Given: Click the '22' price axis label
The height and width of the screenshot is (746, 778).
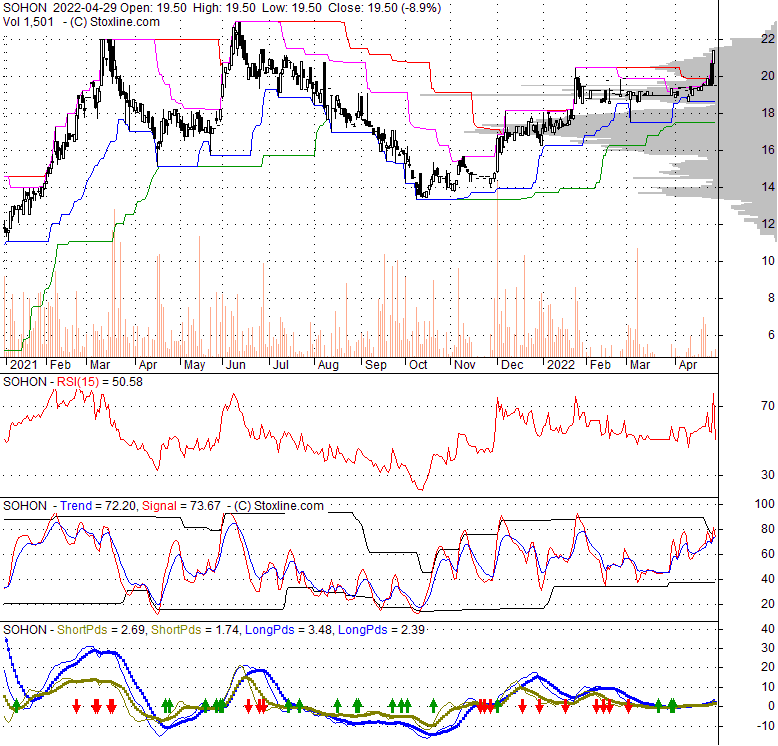Looking at the screenshot, I should [768, 39].
